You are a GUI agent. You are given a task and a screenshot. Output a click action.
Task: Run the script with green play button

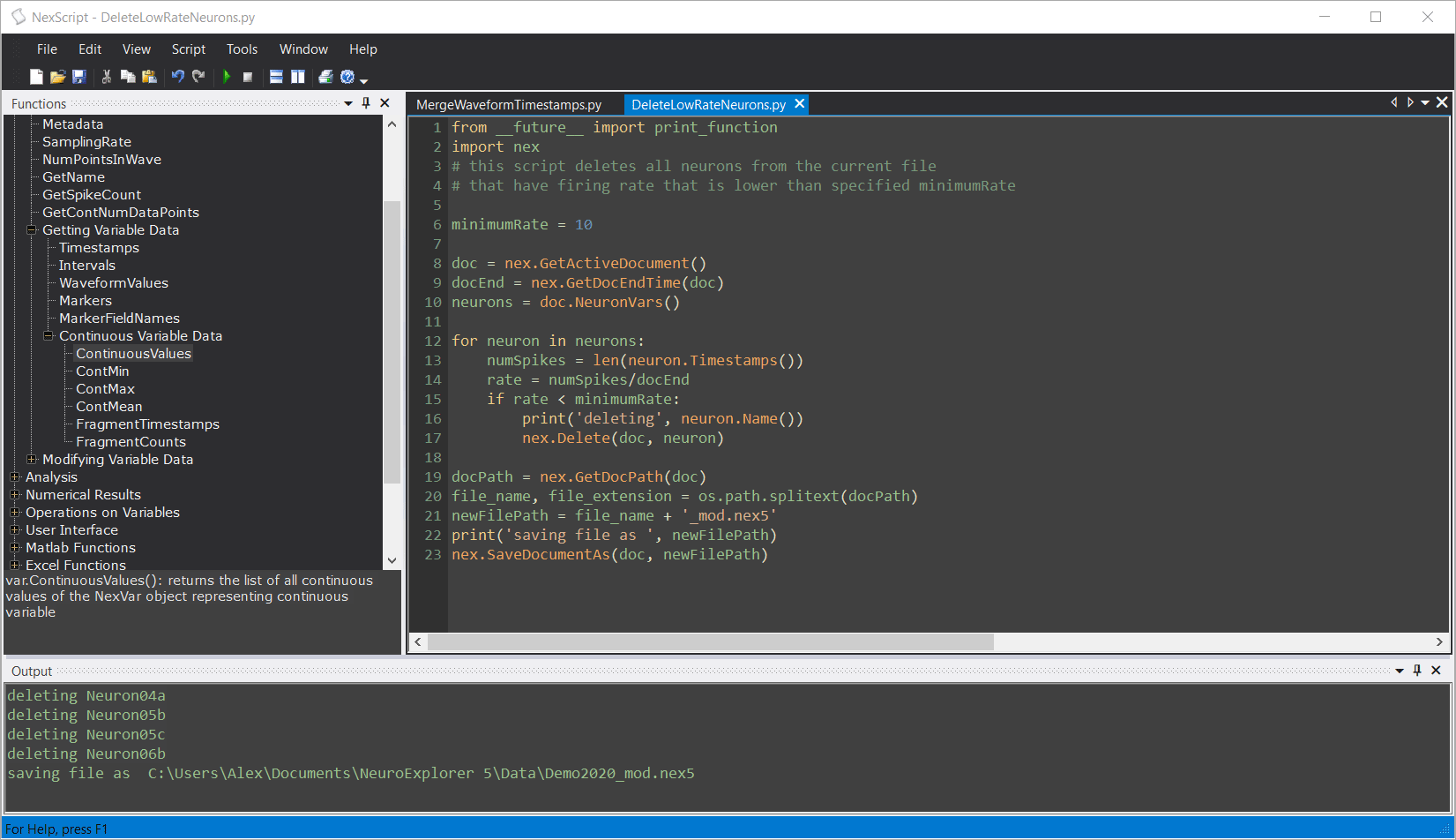pyautogui.click(x=227, y=77)
